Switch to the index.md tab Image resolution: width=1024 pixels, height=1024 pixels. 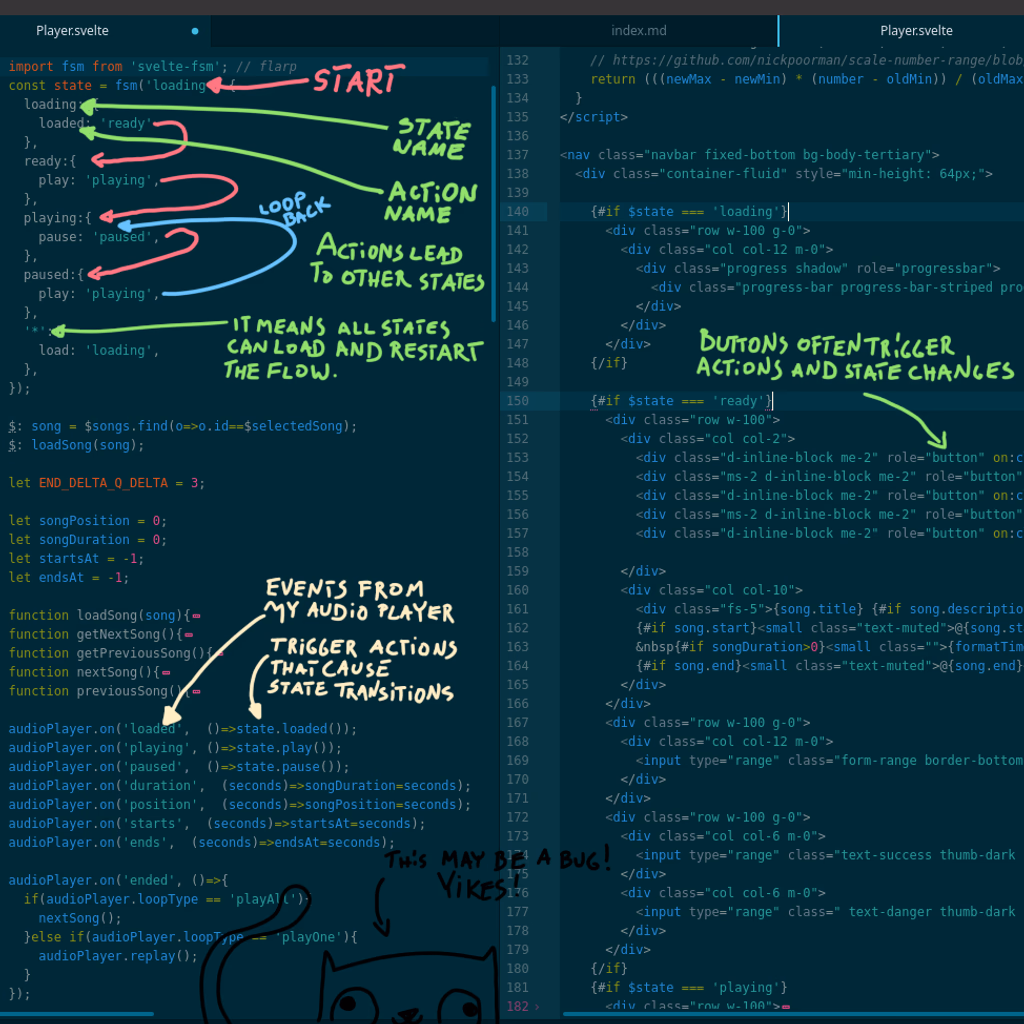coord(638,31)
